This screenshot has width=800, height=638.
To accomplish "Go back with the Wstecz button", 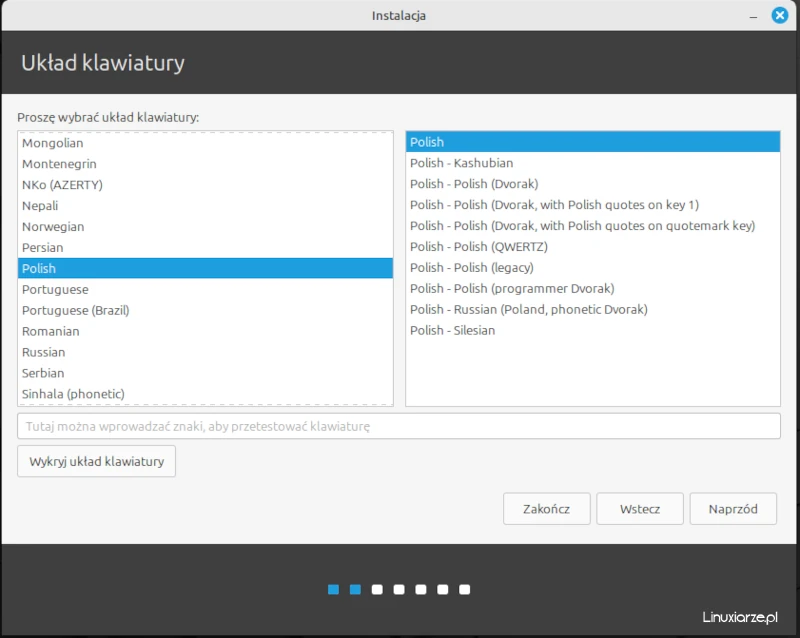I will (640, 509).
